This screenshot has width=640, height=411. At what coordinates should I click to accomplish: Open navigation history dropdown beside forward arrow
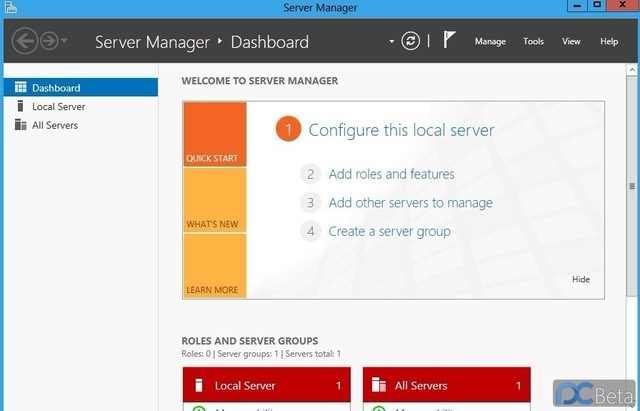[64, 41]
